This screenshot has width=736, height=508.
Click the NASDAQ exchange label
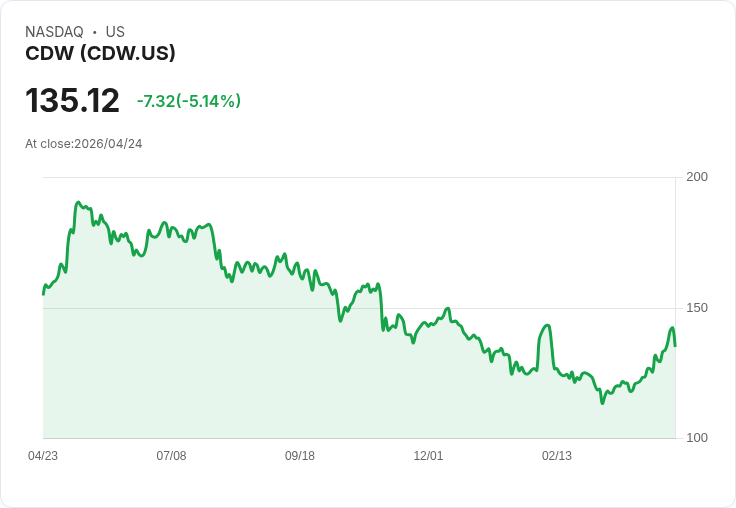click(54, 32)
